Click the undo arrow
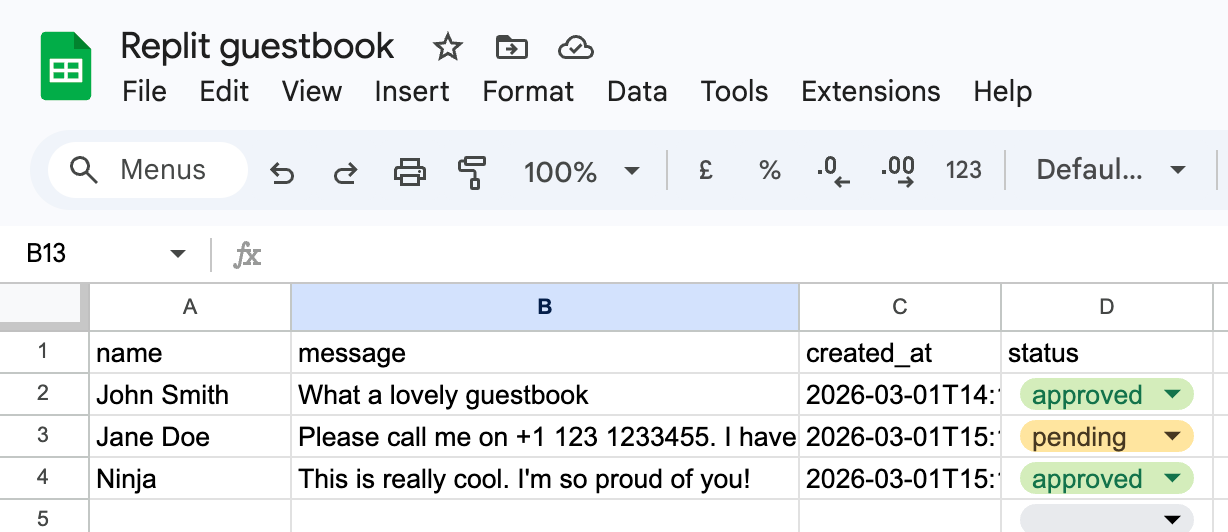This screenshot has height=532, width=1228. (282, 172)
